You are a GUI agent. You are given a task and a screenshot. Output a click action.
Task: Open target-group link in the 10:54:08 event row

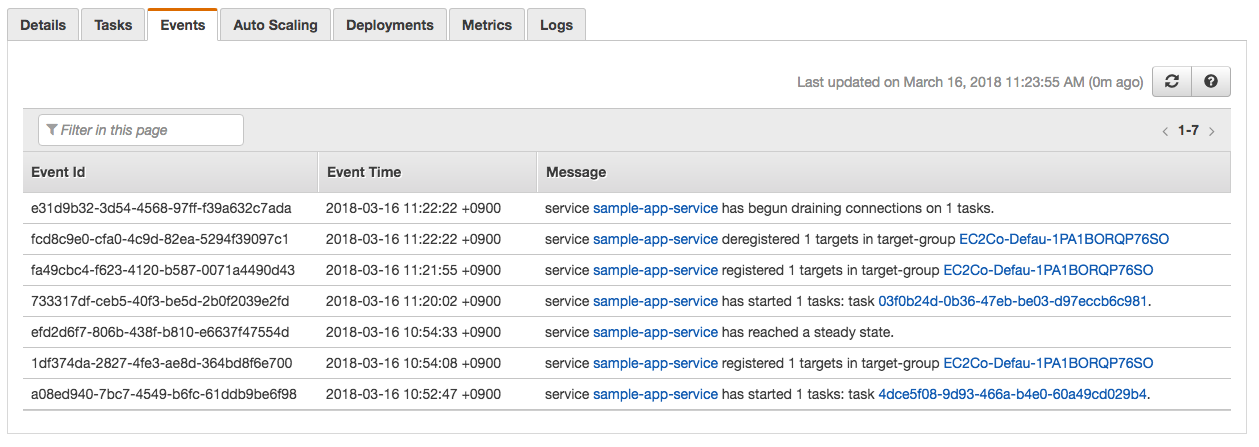1048,363
